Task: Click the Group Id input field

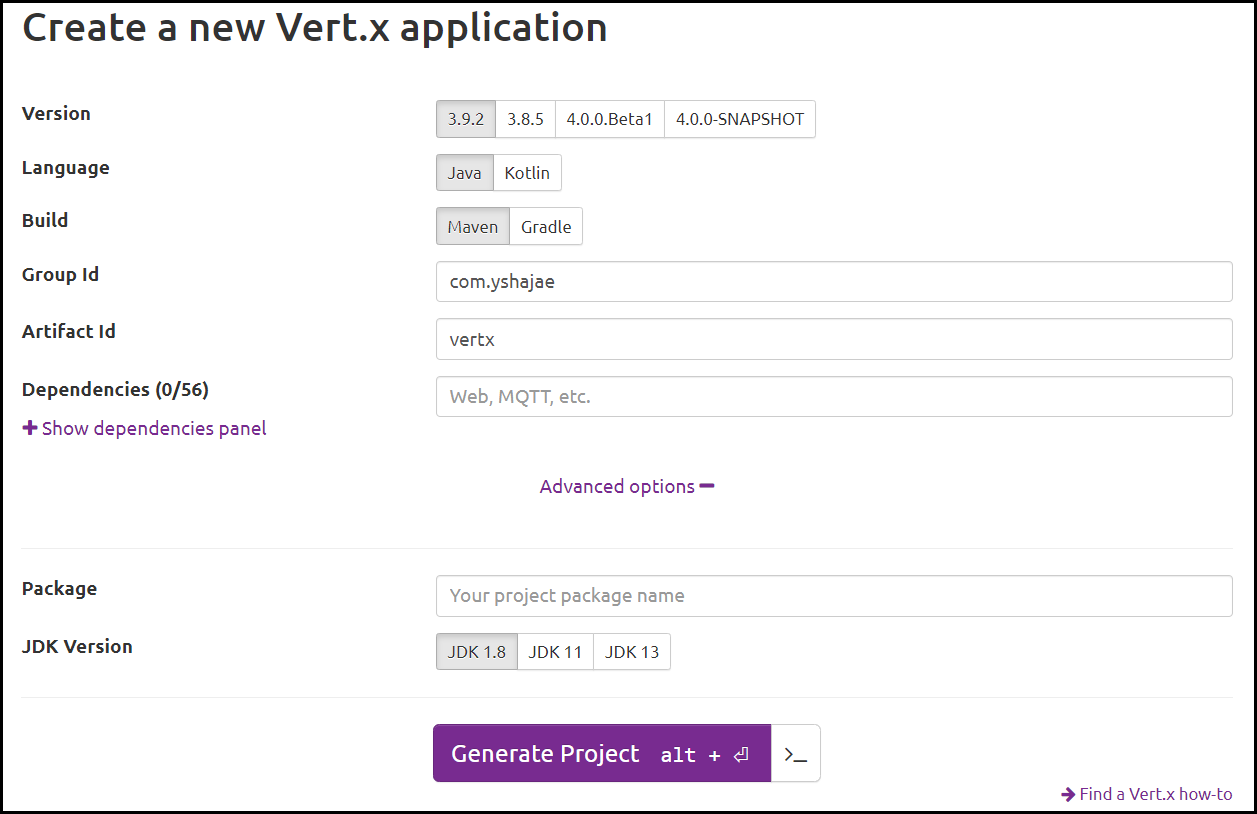Action: (834, 281)
